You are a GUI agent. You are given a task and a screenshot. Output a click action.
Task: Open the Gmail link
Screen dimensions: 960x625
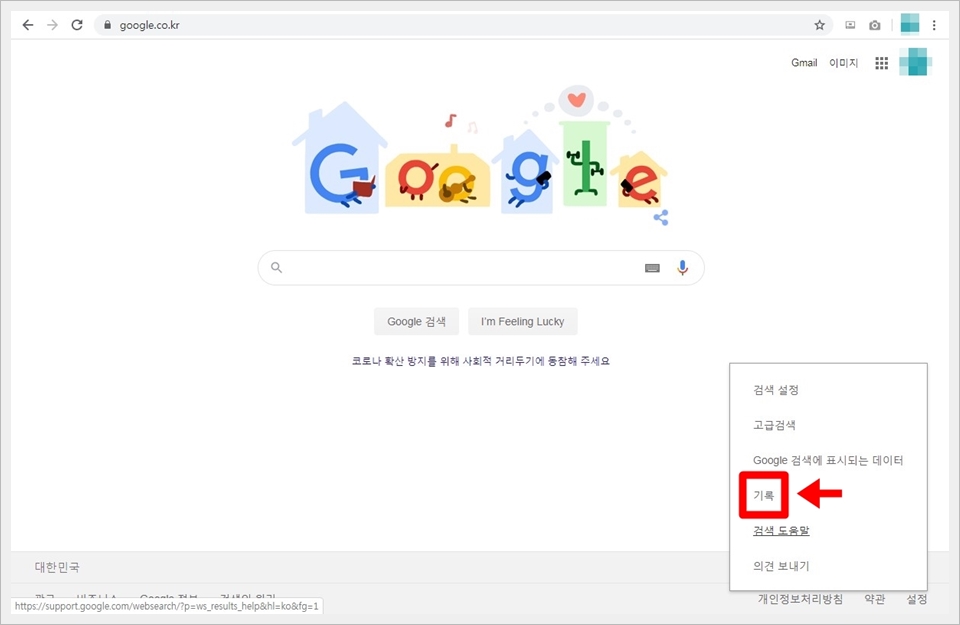[x=804, y=62]
